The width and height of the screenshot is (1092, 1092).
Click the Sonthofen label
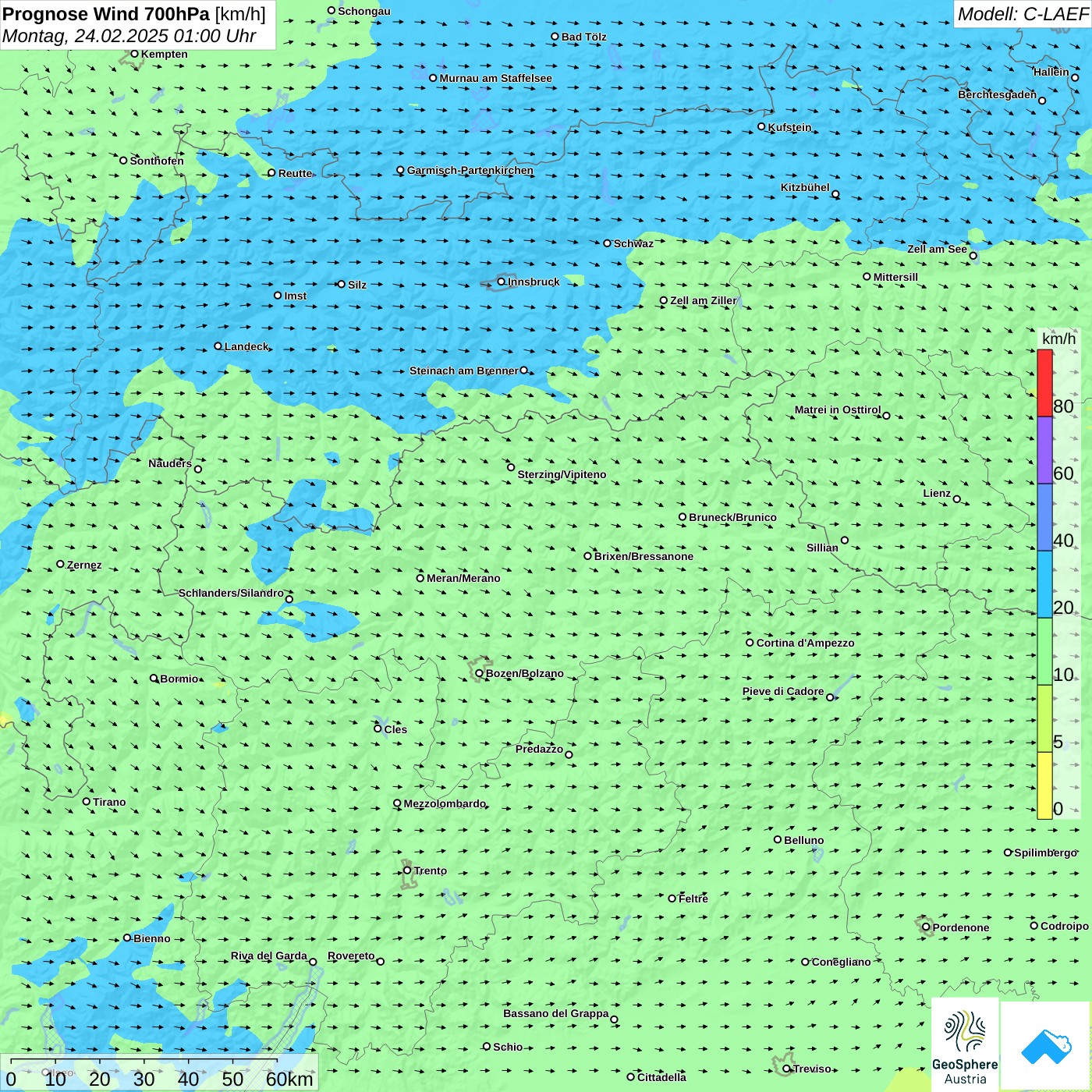click(x=157, y=161)
